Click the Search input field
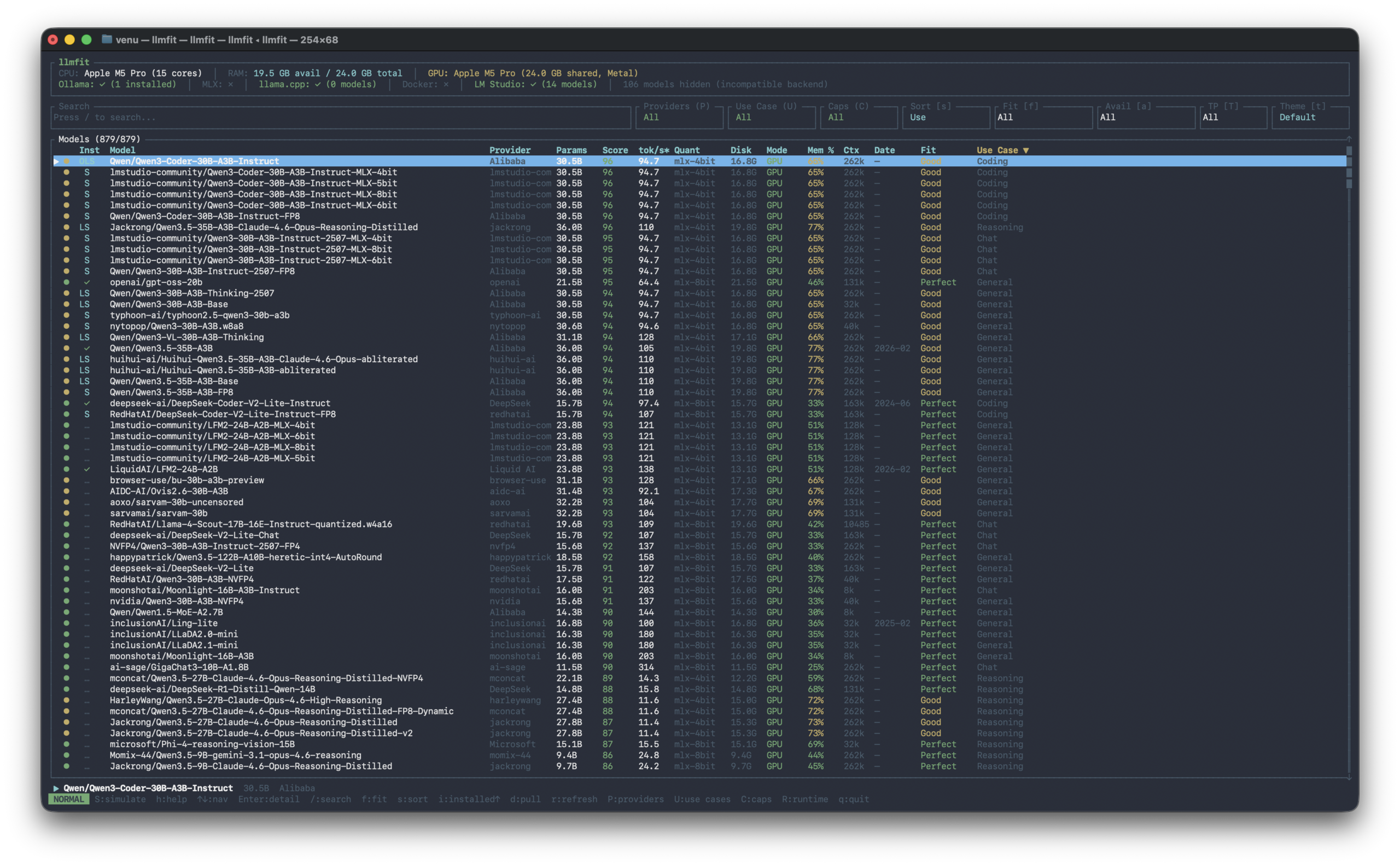1400x866 pixels. [x=341, y=118]
